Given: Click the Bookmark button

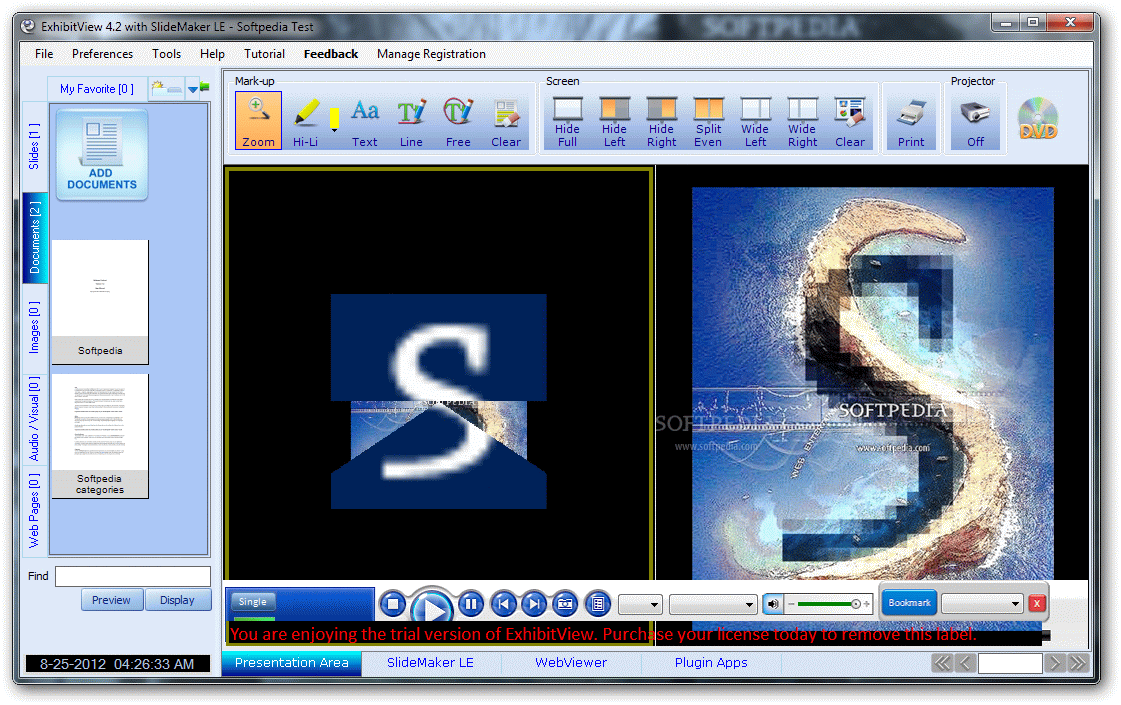Looking at the screenshot, I should pos(909,603).
